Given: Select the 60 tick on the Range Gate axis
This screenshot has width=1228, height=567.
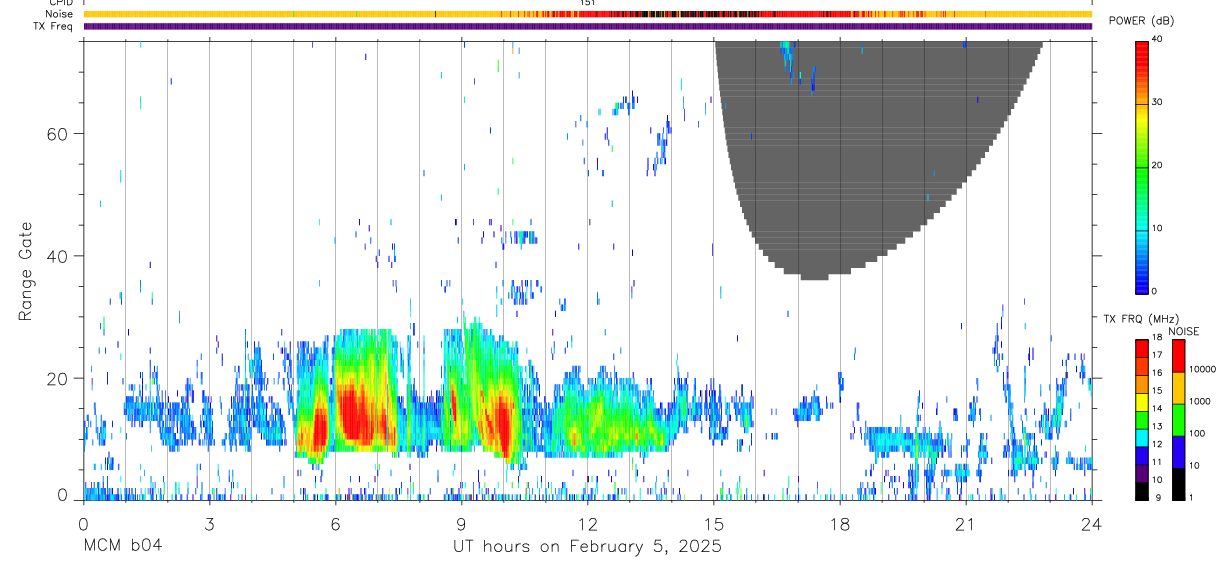Looking at the screenshot, I should coord(56,133).
